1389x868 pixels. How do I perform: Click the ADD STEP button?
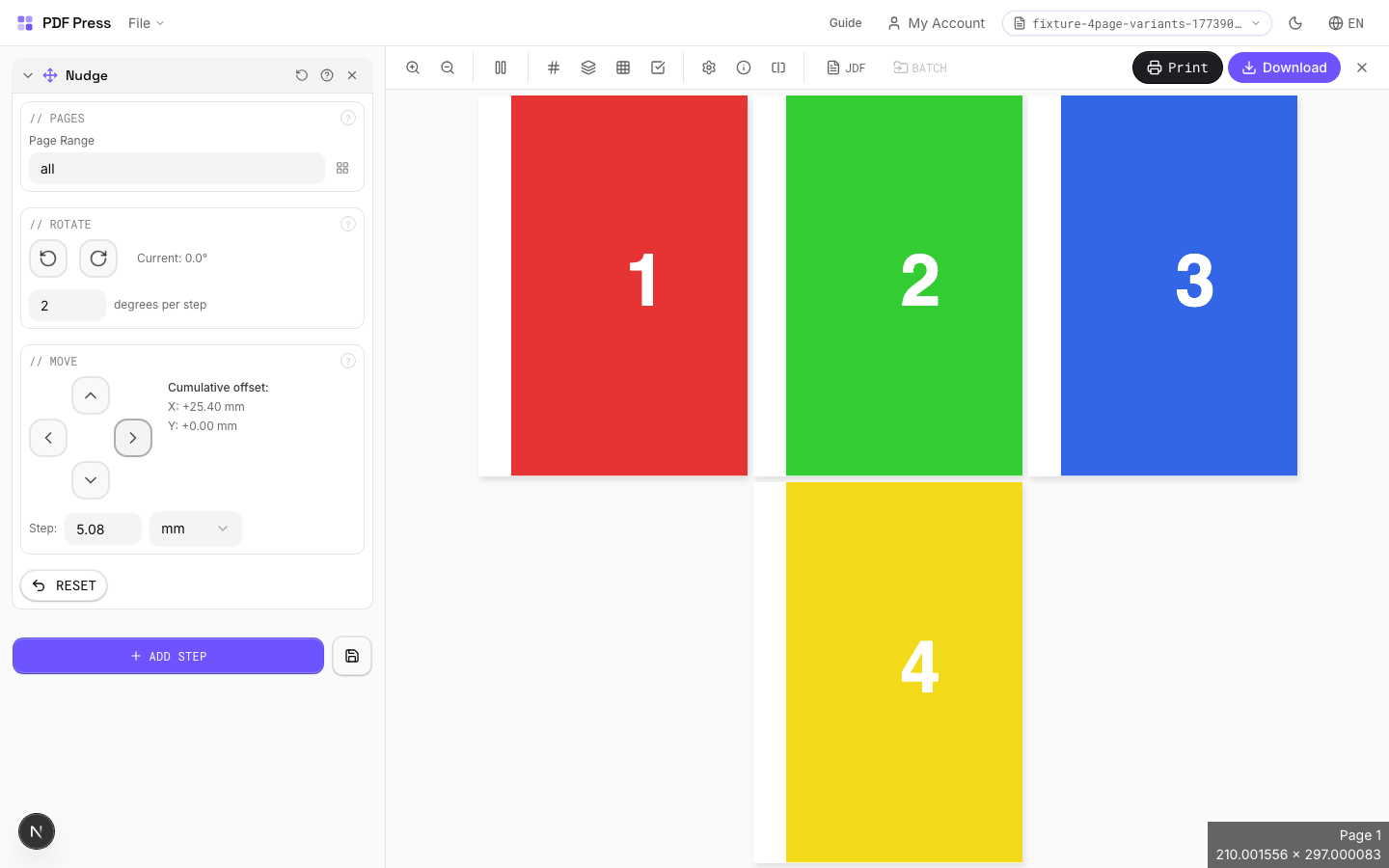pyautogui.click(x=168, y=656)
